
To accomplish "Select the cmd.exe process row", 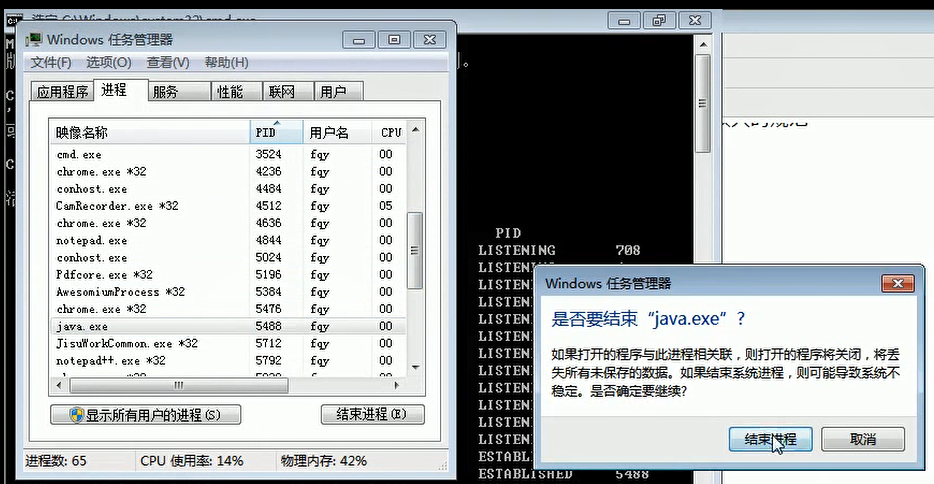I will pyautogui.click(x=228, y=154).
